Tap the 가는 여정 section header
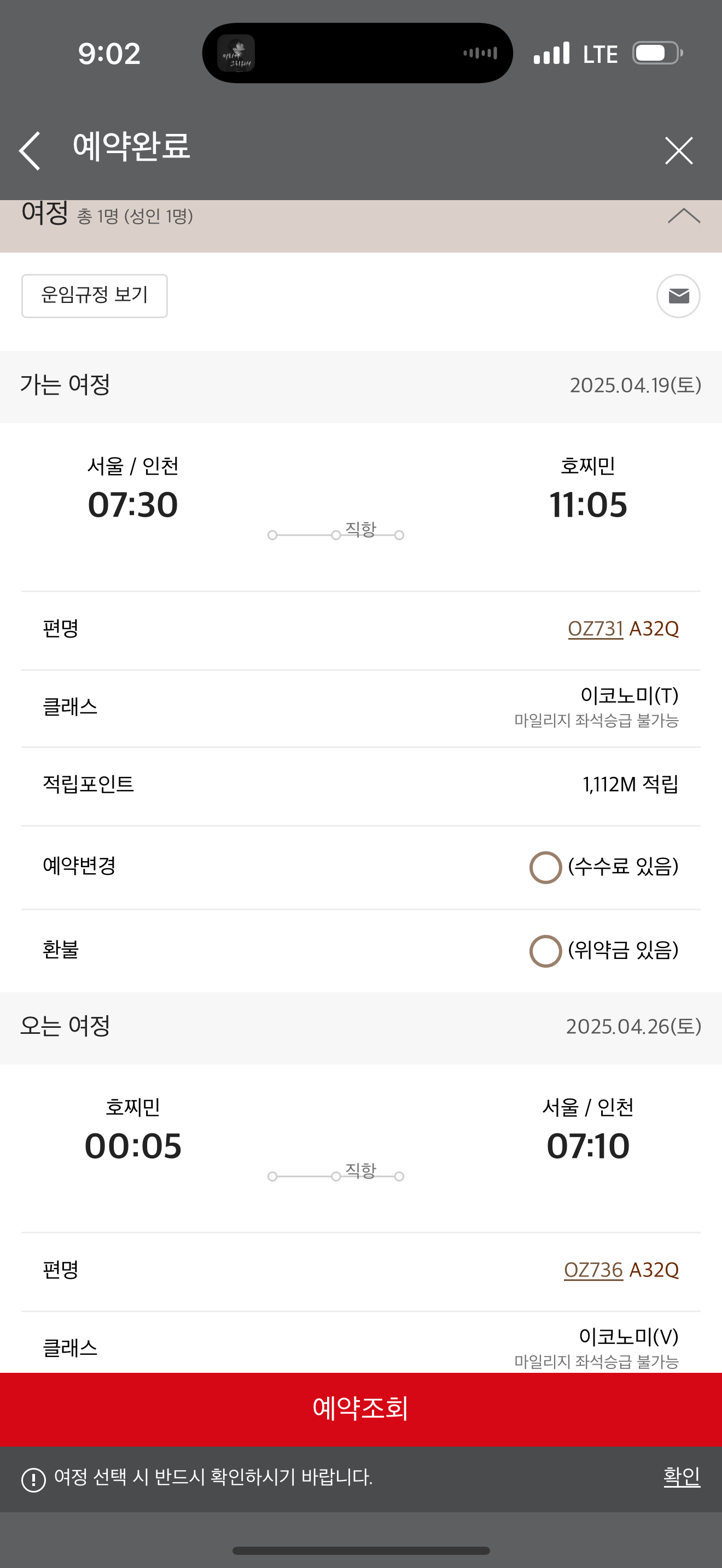 click(360, 386)
